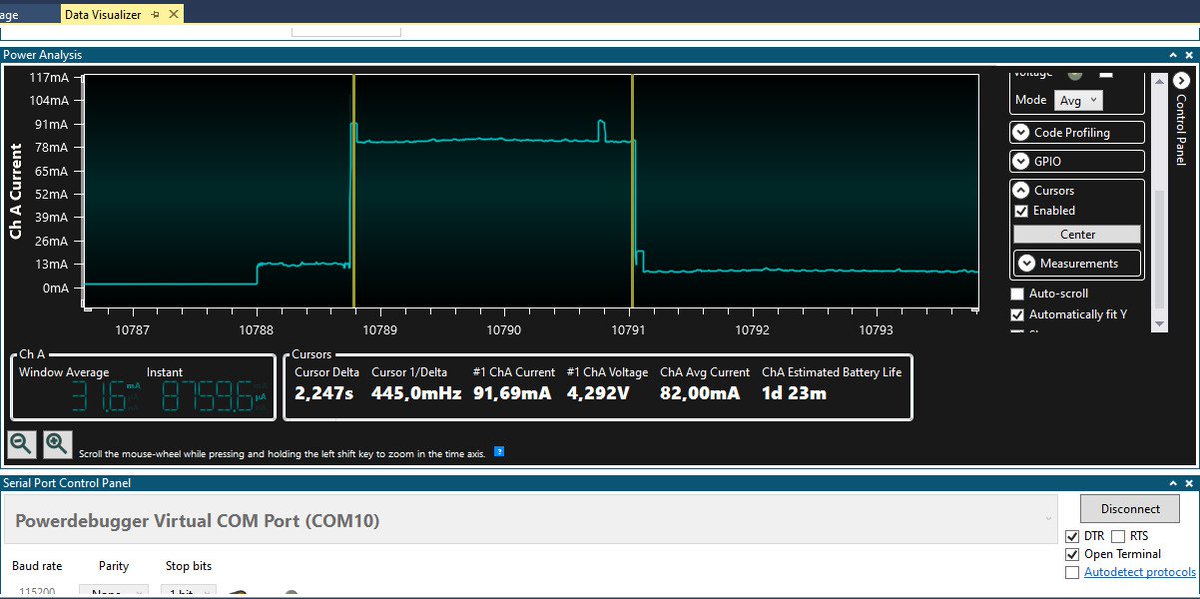Collapse the Serial Port Control Panel

point(1174,483)
